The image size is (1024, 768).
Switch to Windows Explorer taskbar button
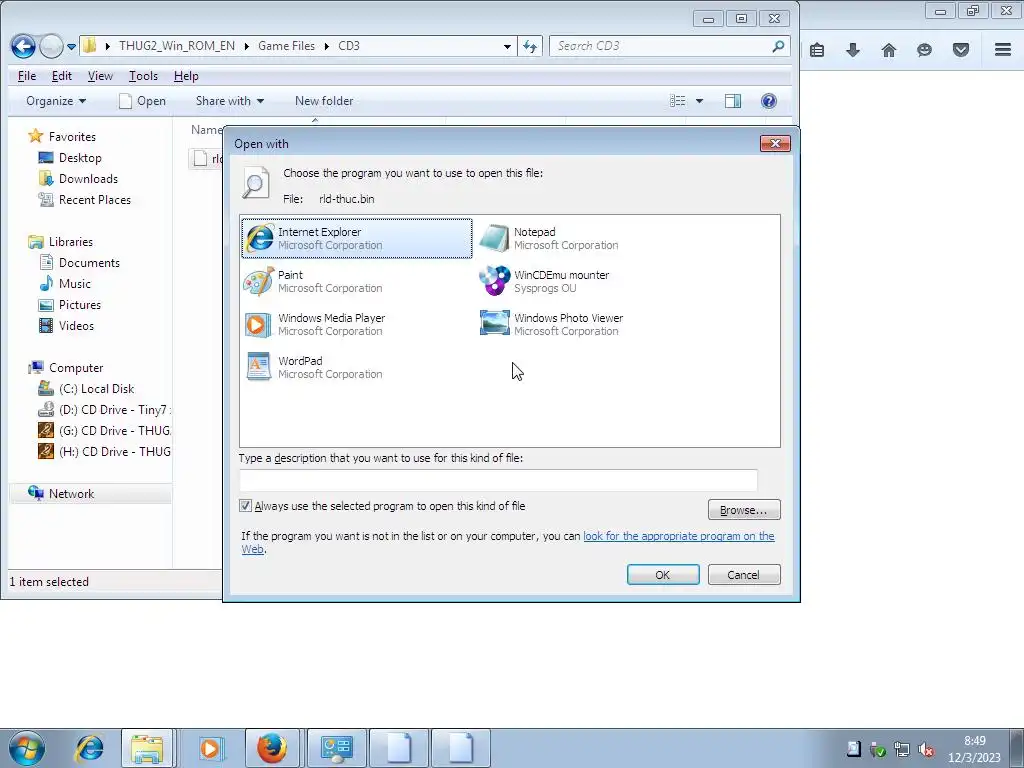click(x=147, y=748)
